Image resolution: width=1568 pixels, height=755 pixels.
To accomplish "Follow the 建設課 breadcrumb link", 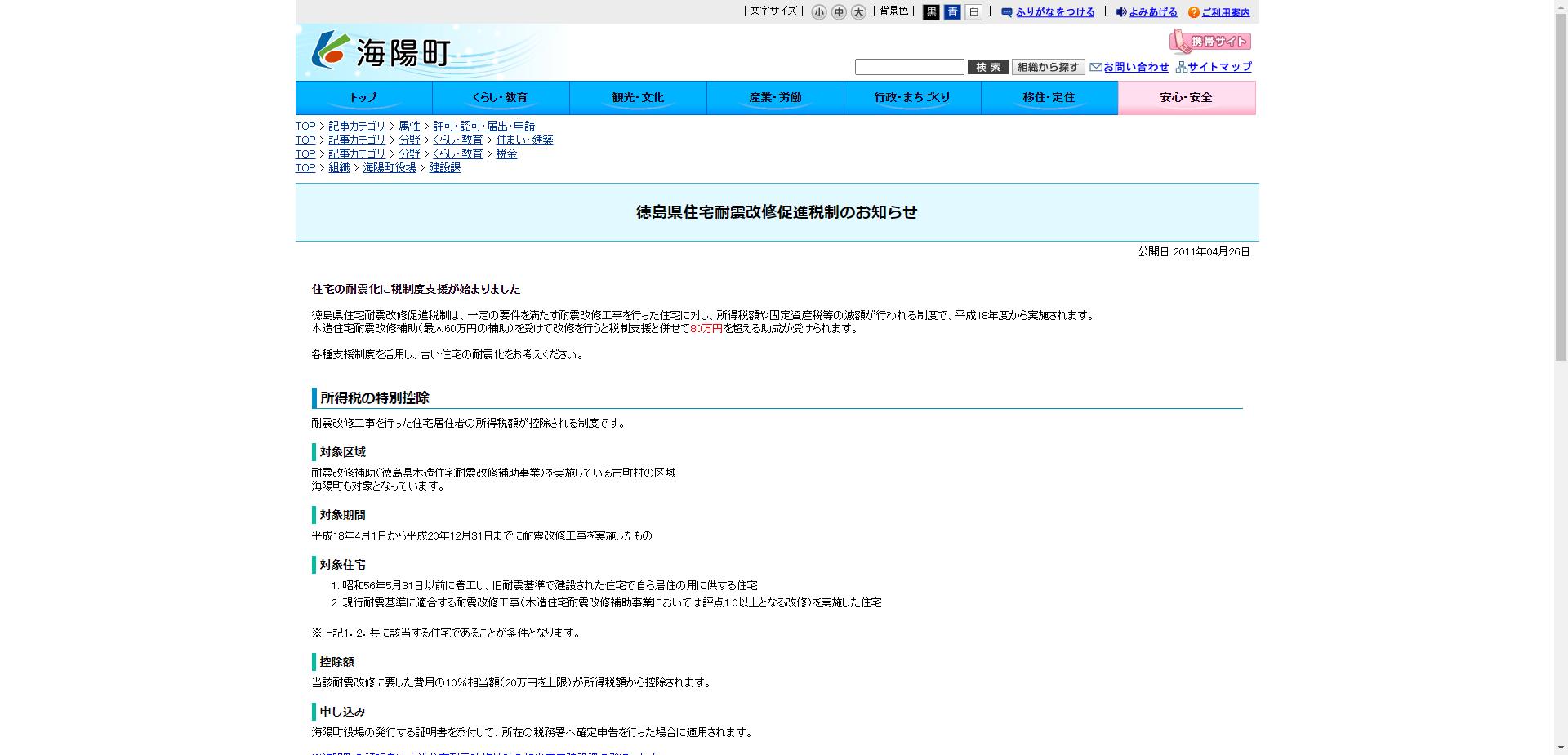I will [x=443, y=168].
